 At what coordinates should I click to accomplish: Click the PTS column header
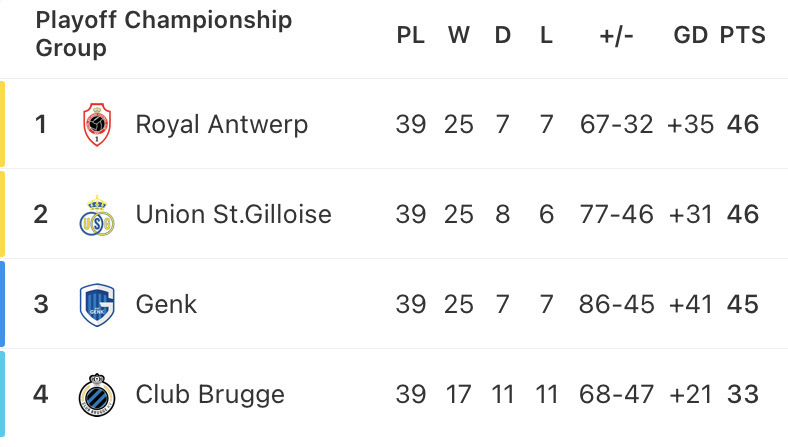tap(742, 35)
